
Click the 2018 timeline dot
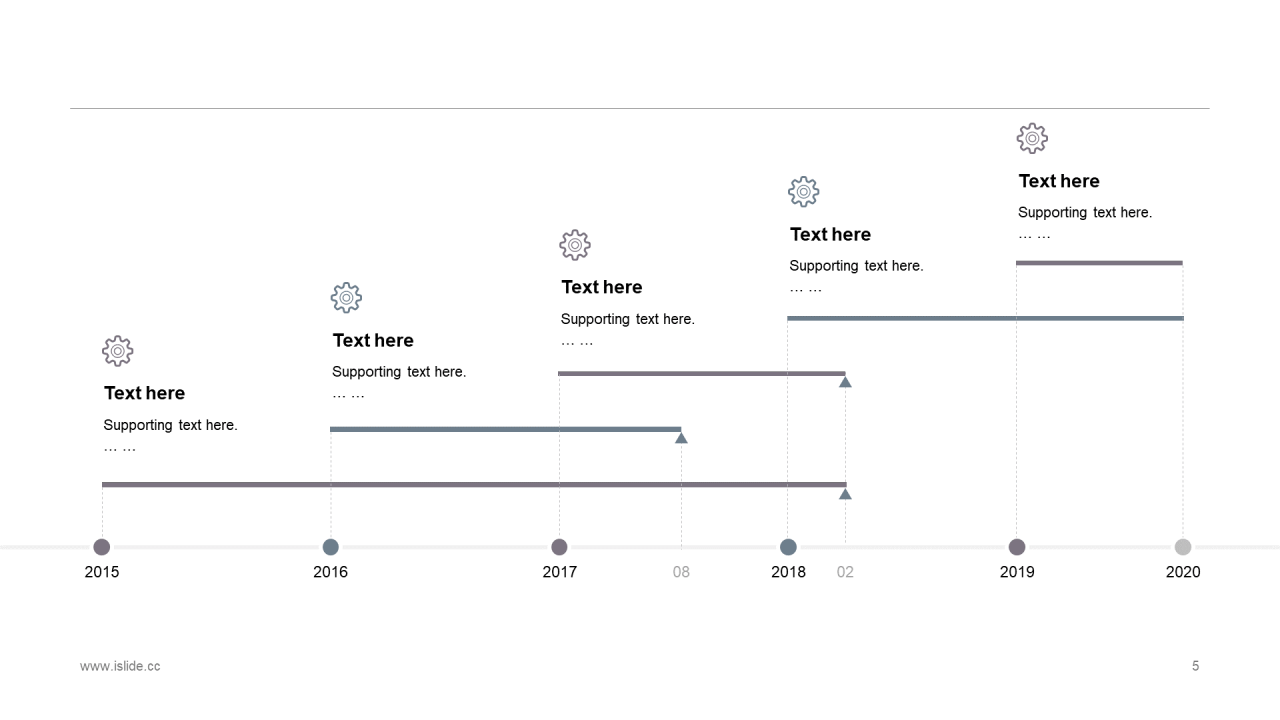[788, 547]
